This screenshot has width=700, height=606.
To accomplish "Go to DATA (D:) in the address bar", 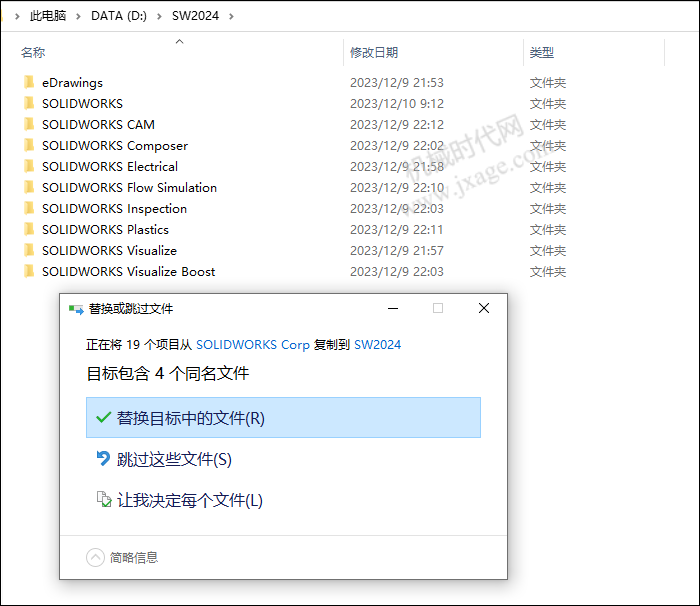I will (119, 16).
